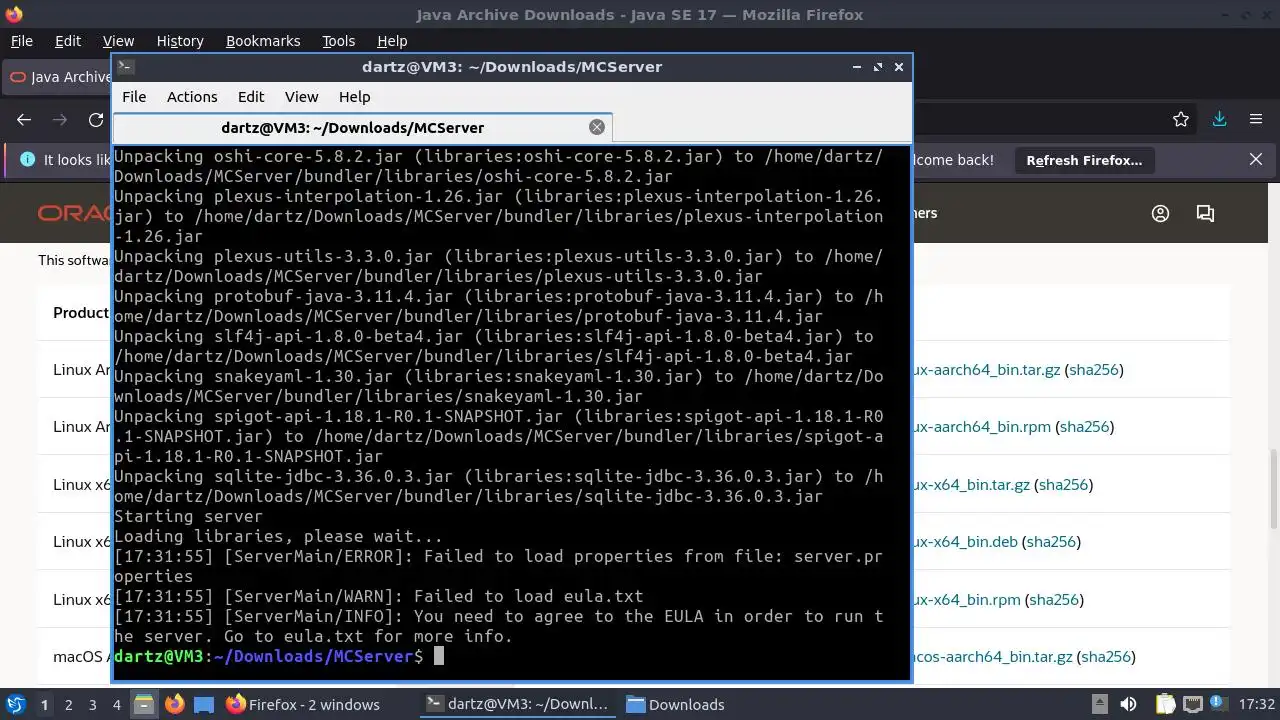Viewport: 1280px width, 720px height.
Task: Open Firefox hamburger application menu
Action: tap(1256, 120)
